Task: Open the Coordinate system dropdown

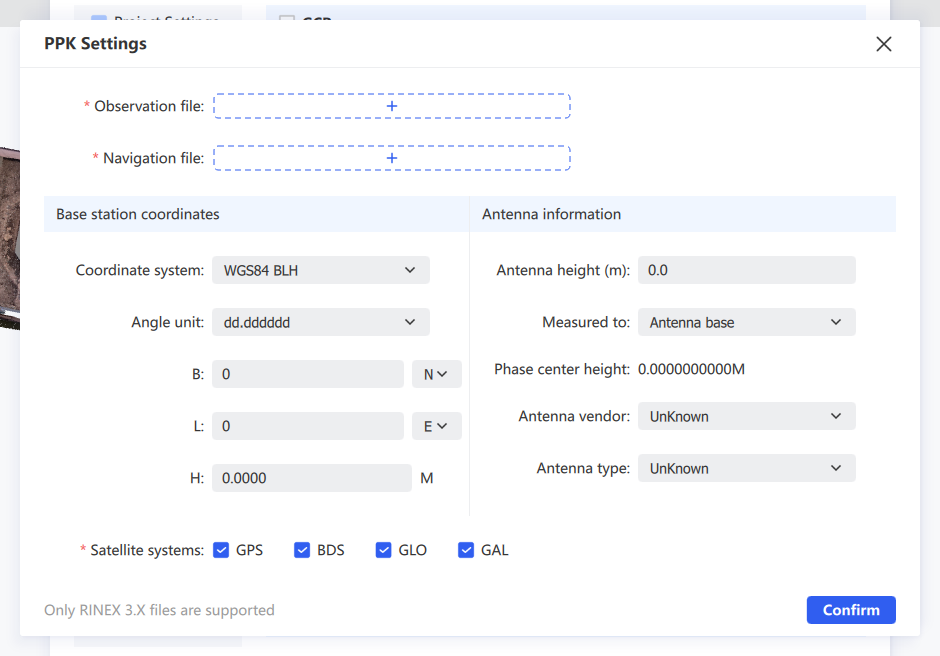Action: coord(321,270)
